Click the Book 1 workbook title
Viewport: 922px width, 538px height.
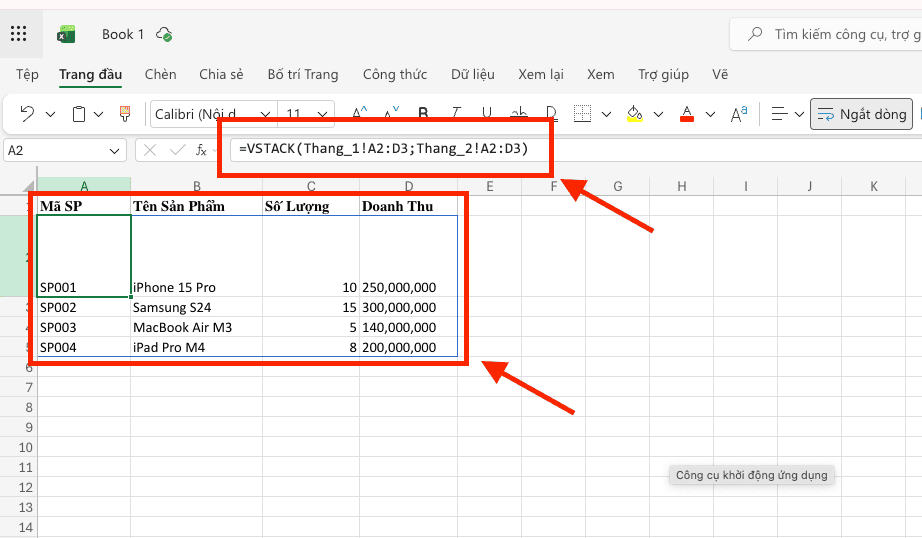[x=123, y=34]
